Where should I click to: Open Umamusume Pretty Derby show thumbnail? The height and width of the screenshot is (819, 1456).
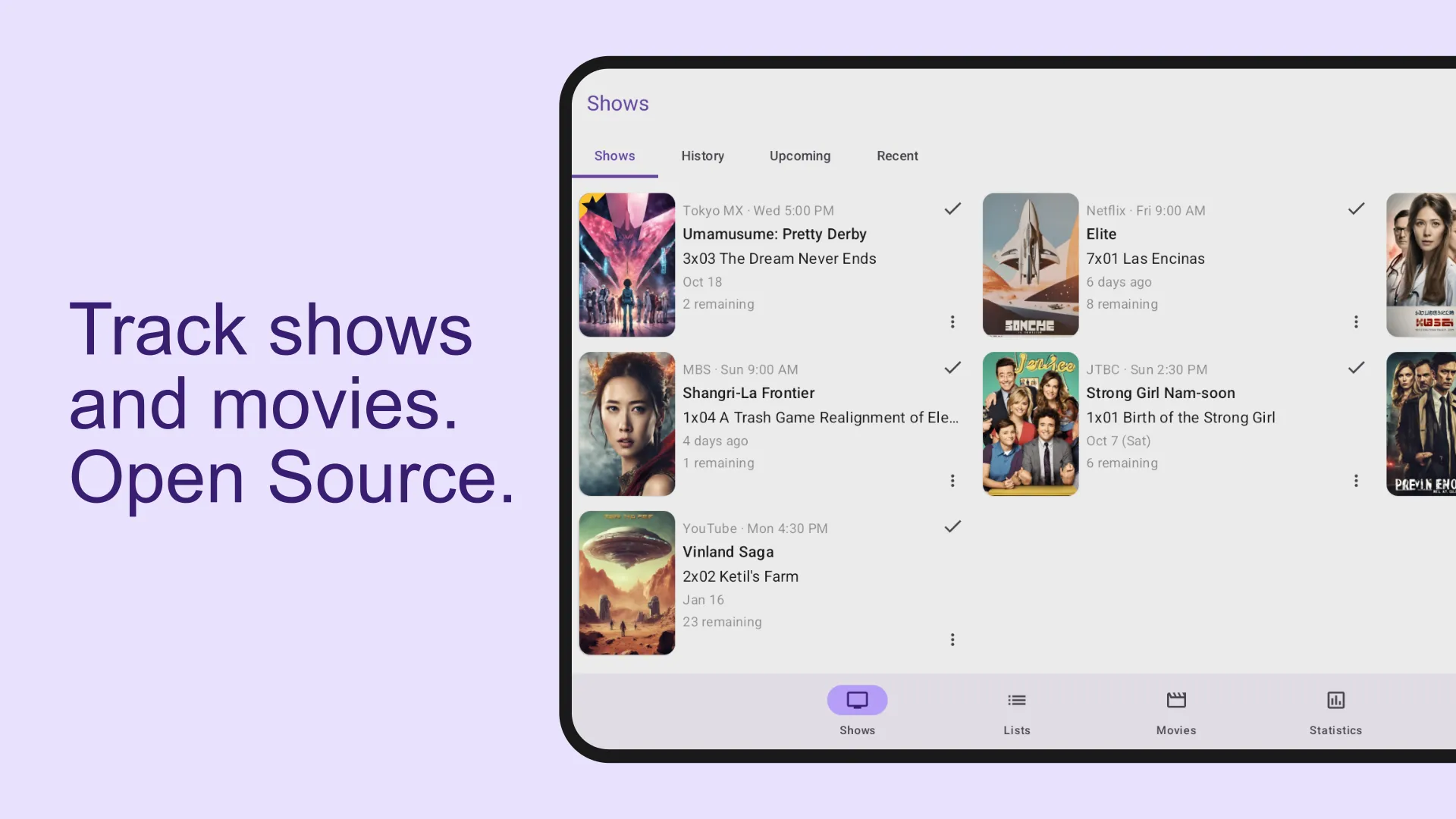point(626,265)
